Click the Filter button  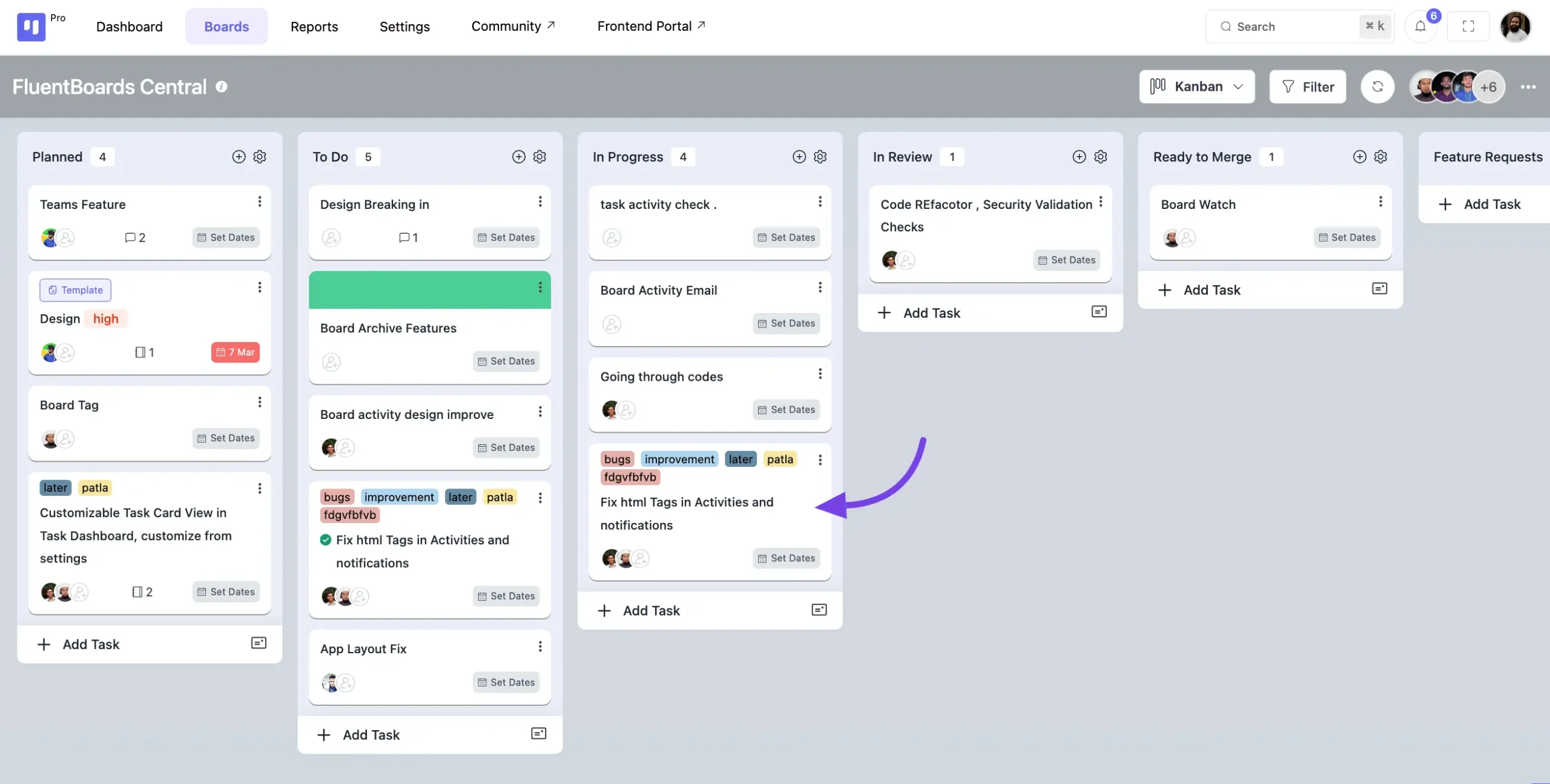point(1308,87)
